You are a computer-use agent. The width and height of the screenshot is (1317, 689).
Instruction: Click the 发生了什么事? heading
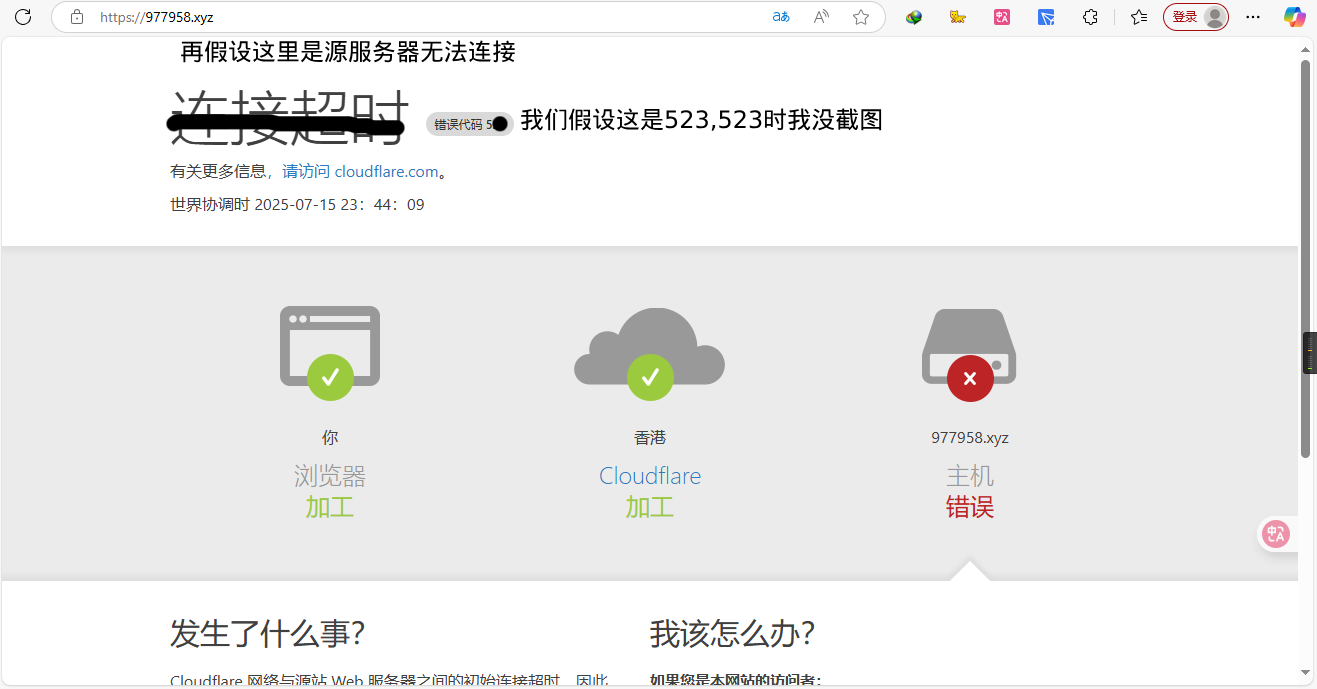coord(267,634)
